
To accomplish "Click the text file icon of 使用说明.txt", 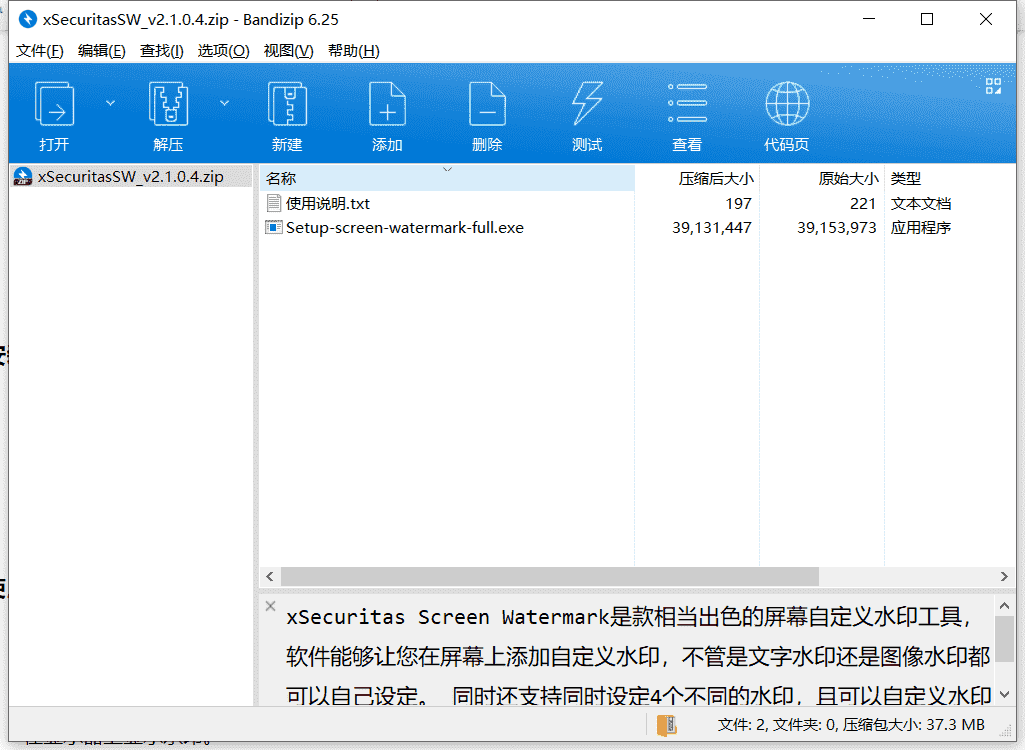I will click(273, 203).
